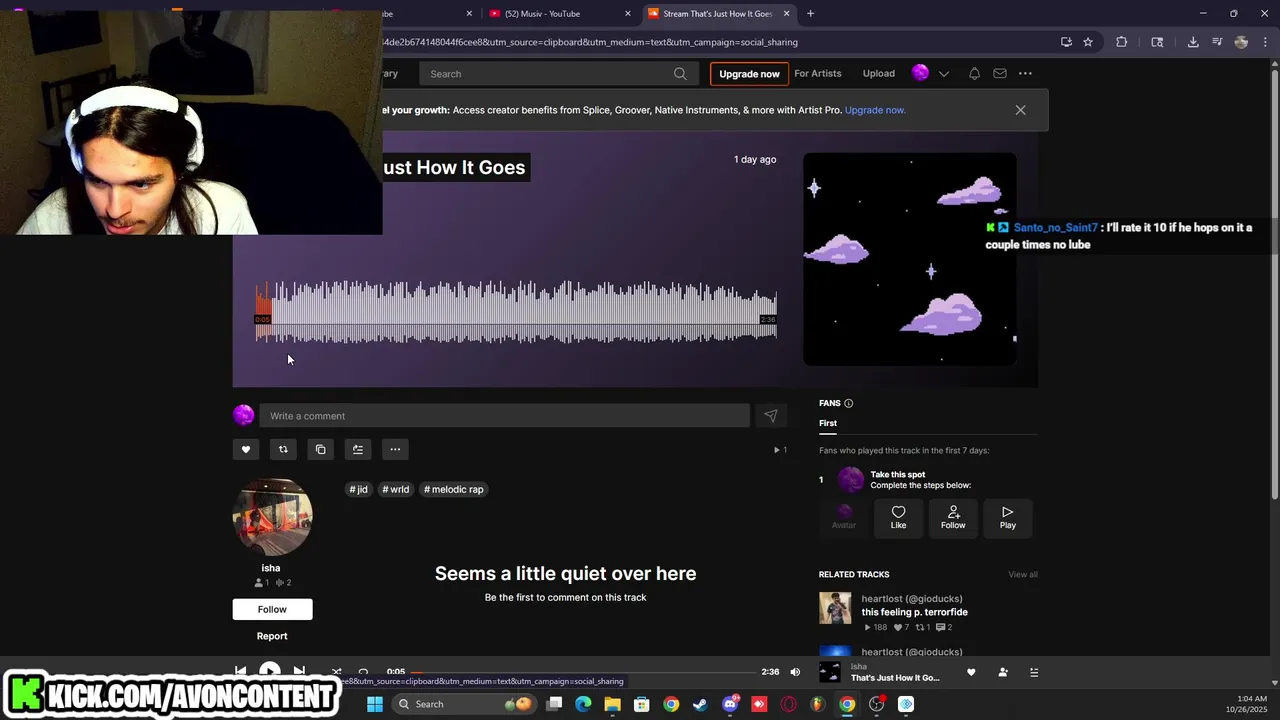This screenshot has height=720, width=1280.
Task: Go to the previous track
Action: [241, 671]
